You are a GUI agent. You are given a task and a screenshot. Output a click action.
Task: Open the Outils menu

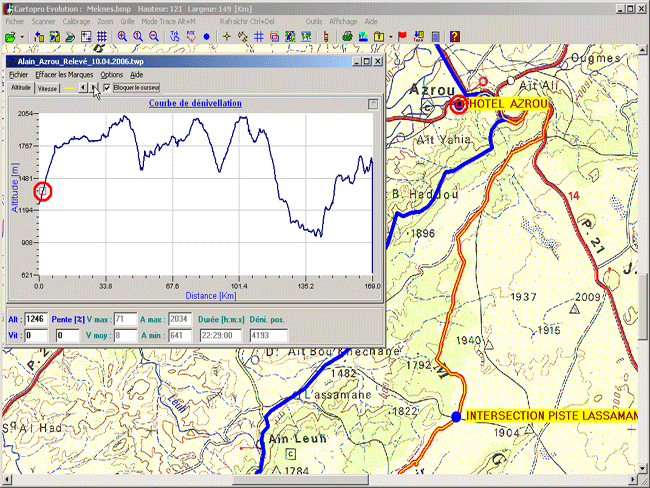(x=314, y=22)
